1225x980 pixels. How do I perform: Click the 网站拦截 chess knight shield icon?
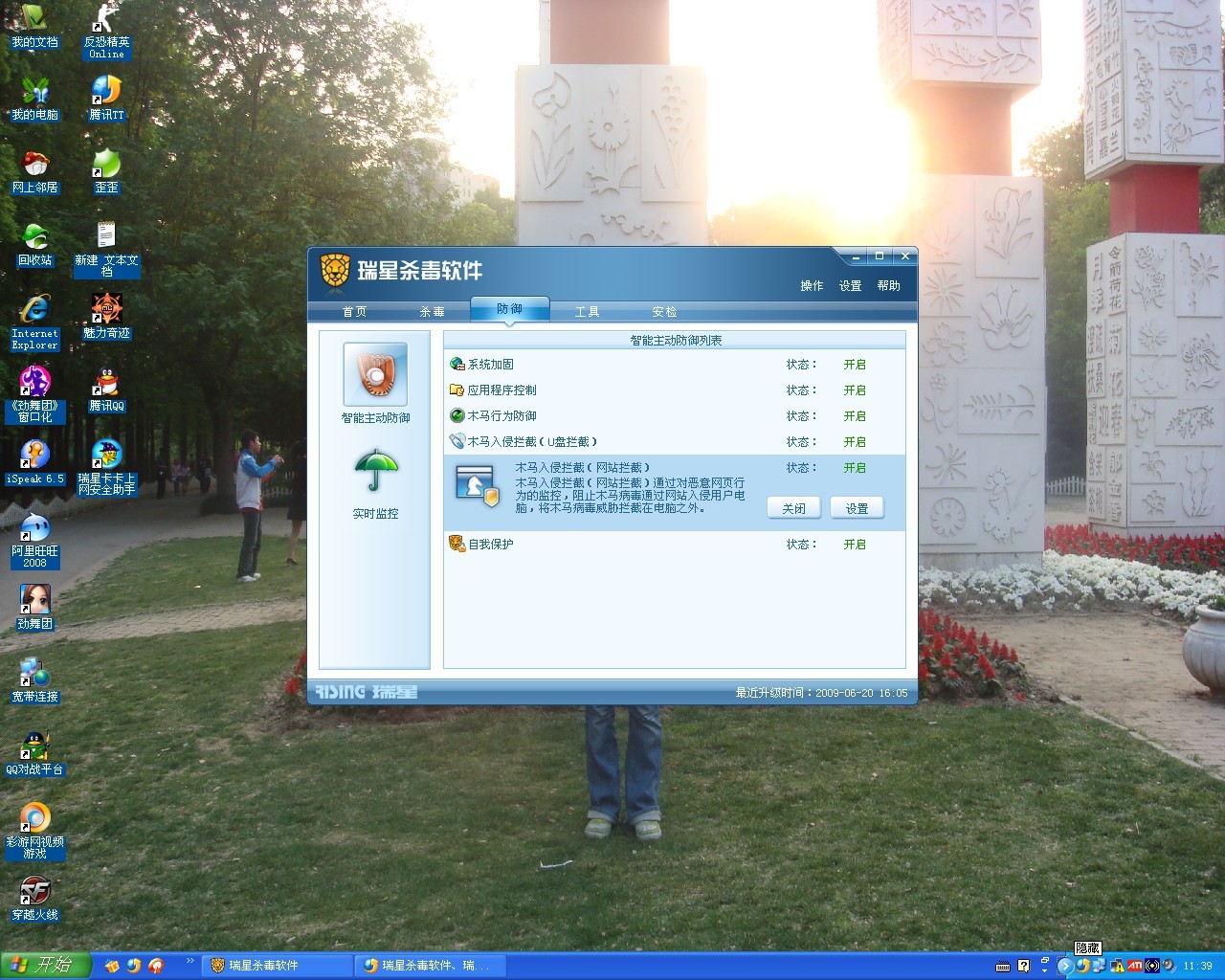[478, 487]
